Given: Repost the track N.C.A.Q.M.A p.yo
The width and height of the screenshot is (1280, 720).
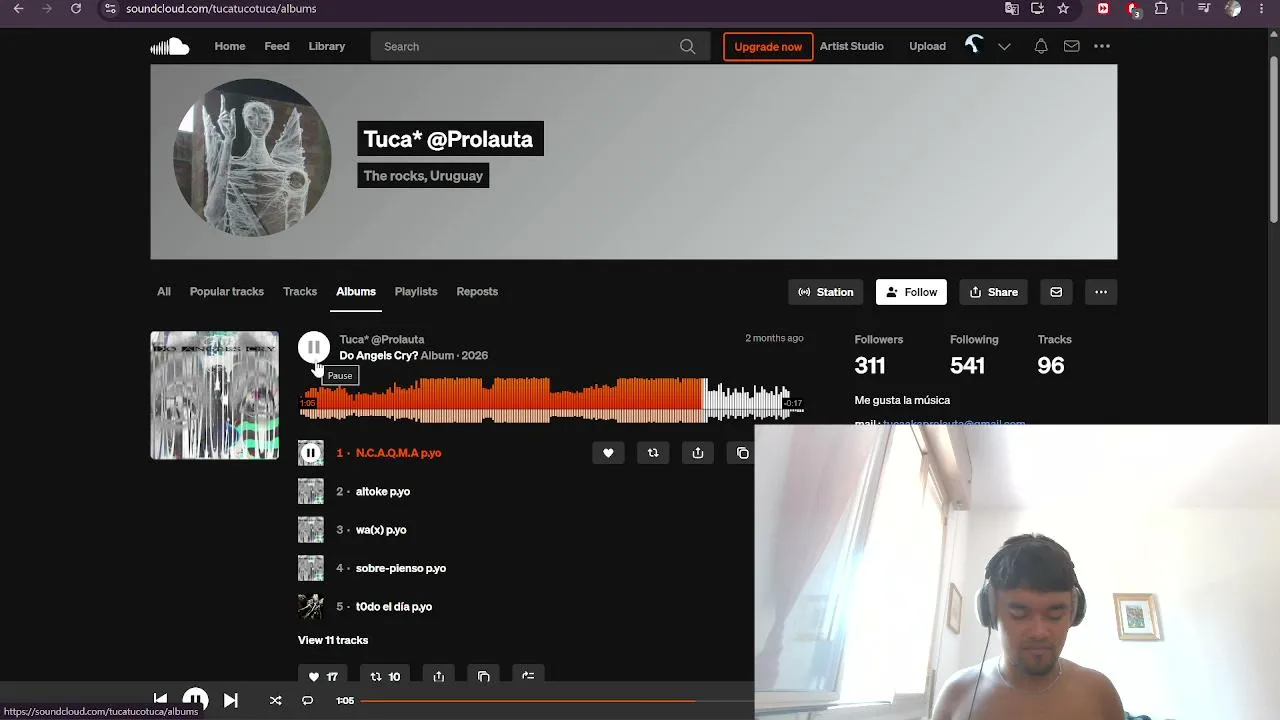Looking at the screenshot, I should [x=653, y=453].
